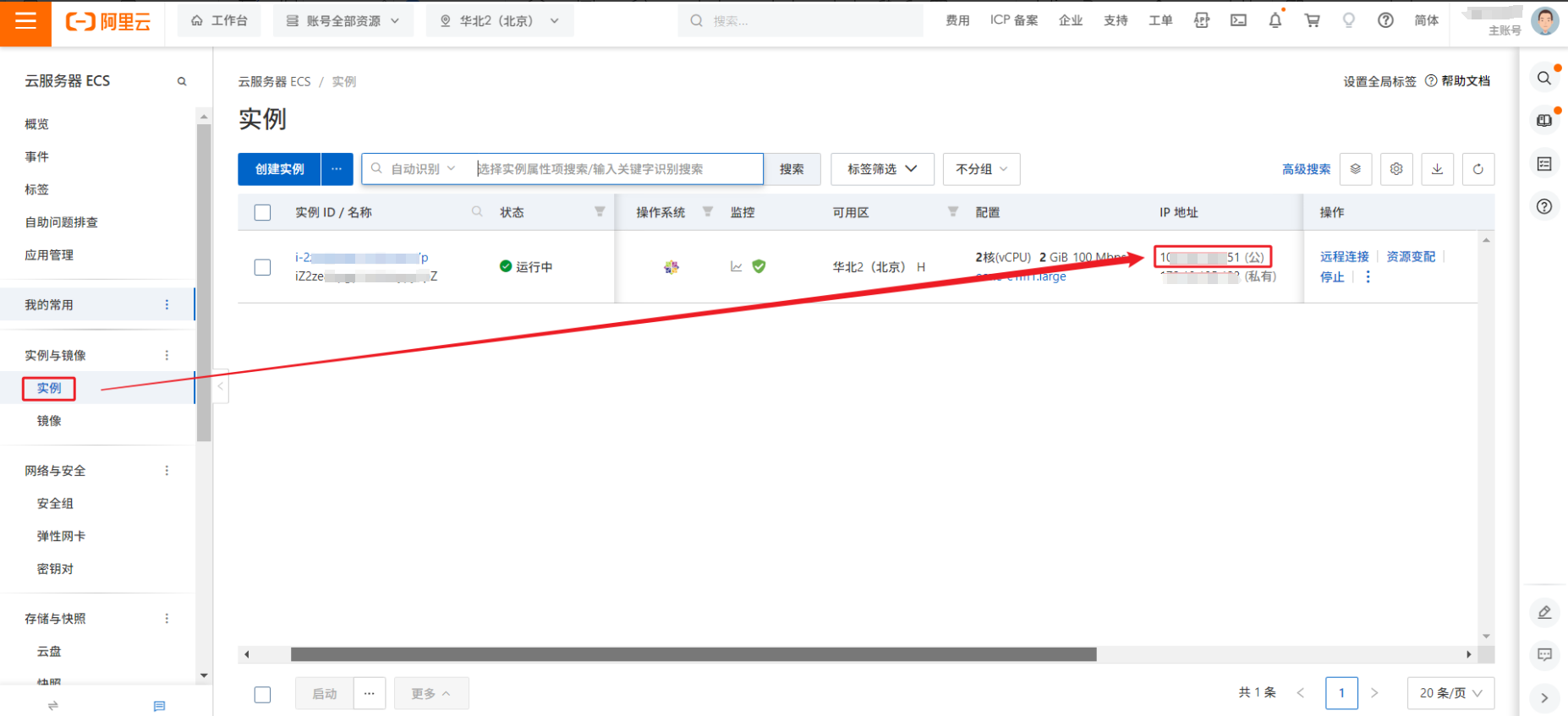This screenshot has width=1568, height=716.
Task: Open column settings gear icon
Action: 1396,169
